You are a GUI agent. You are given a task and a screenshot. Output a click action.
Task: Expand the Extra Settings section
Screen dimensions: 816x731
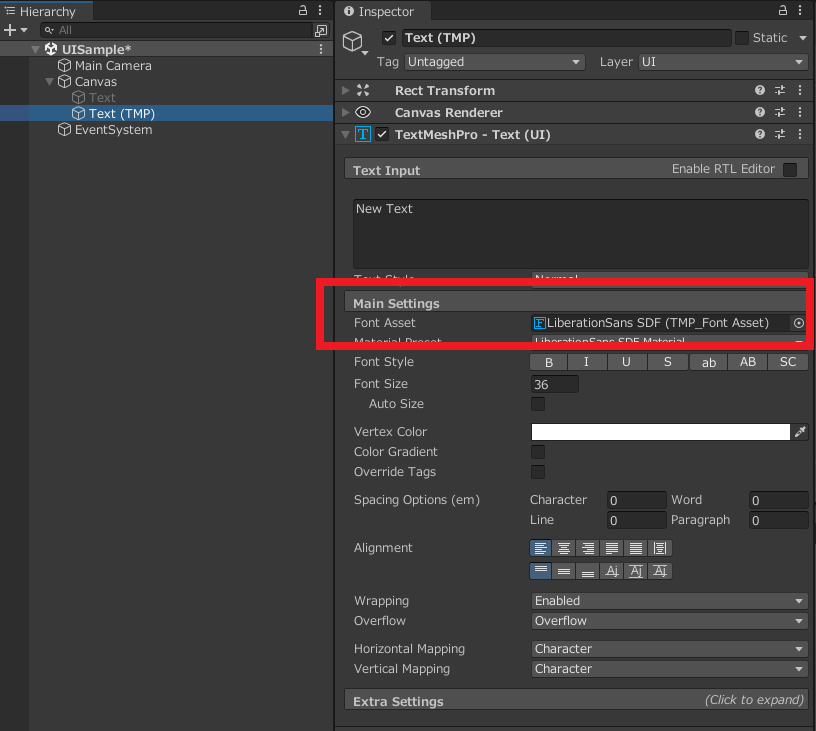point(576,701)
